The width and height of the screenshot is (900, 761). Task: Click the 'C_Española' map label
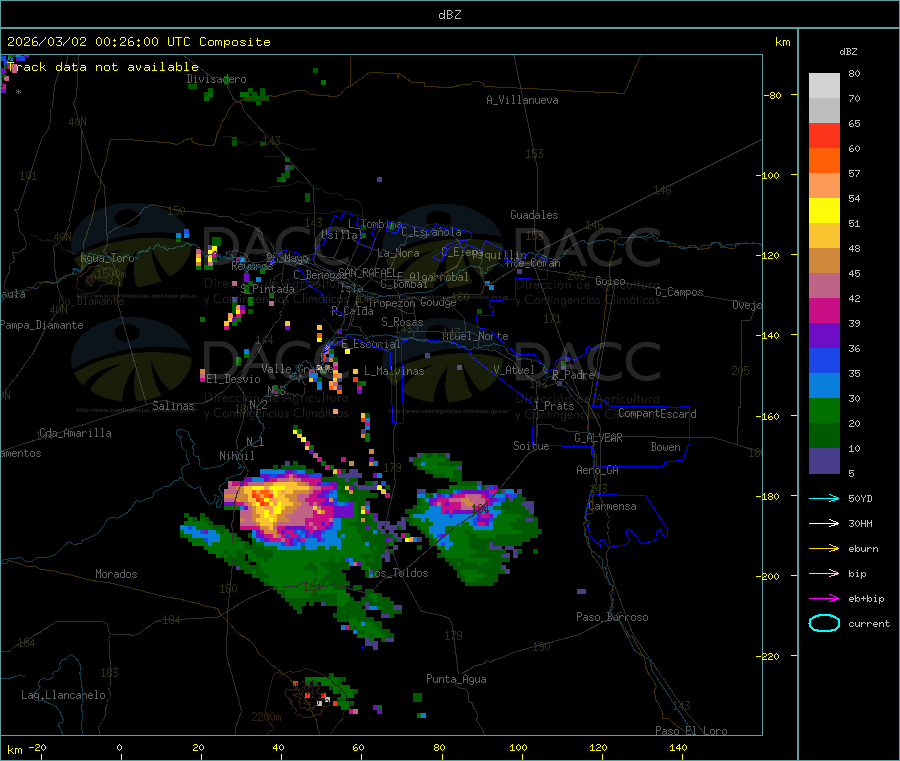click(x=431, y=232)
